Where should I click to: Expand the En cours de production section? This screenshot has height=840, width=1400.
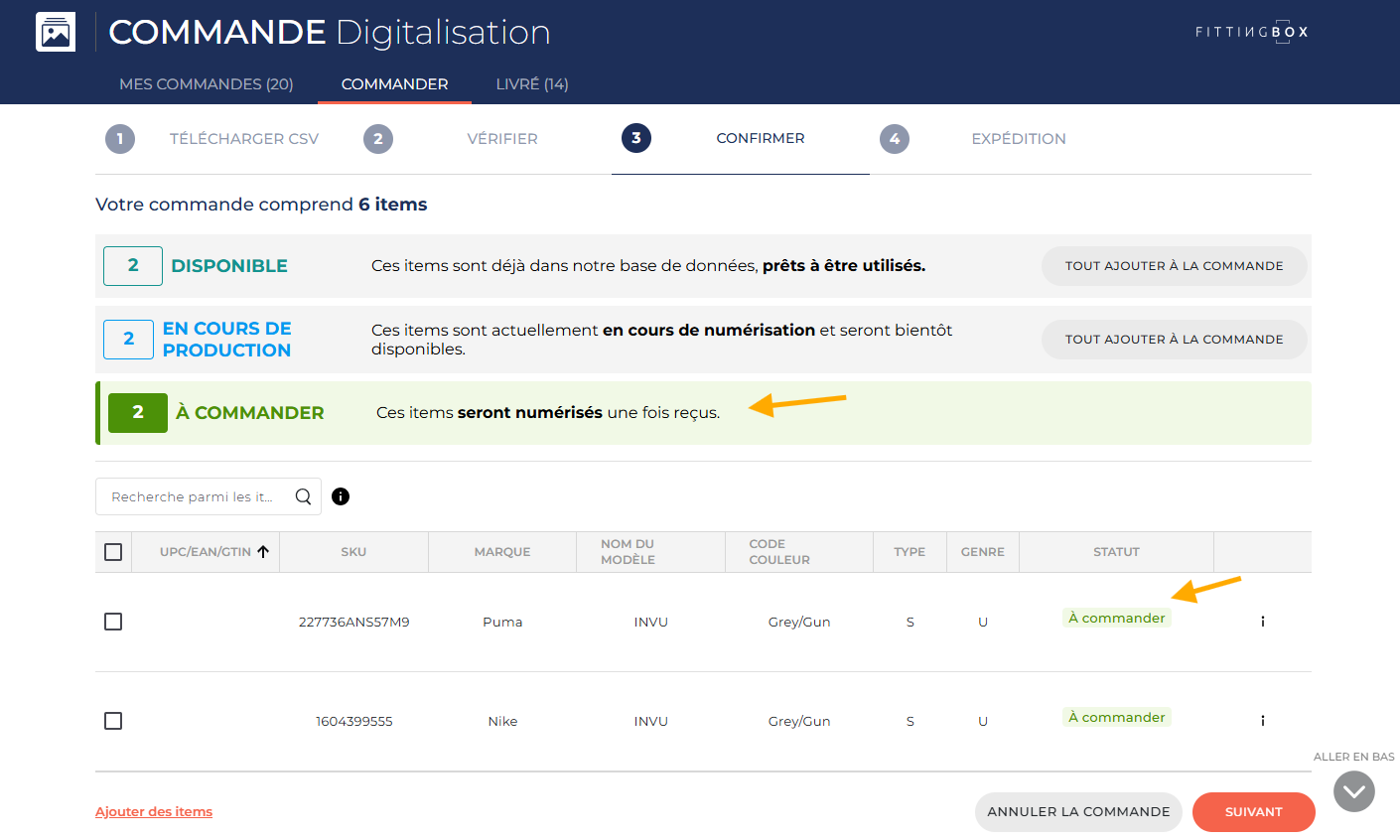[x=226, y=340]
